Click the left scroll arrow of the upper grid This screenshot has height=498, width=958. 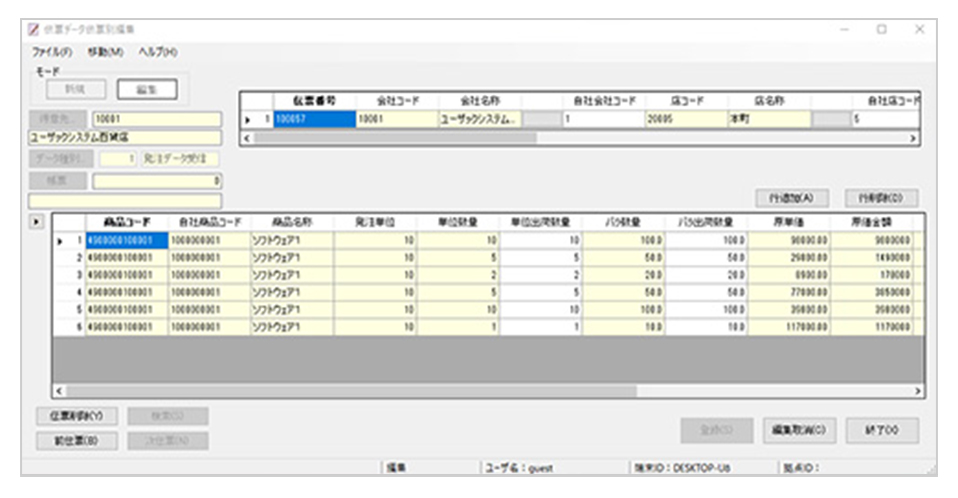tap(247, 137)
